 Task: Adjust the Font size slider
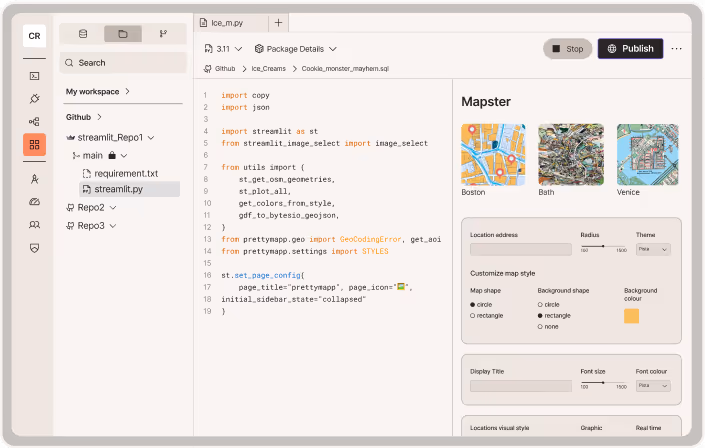(x=603, y=383)
